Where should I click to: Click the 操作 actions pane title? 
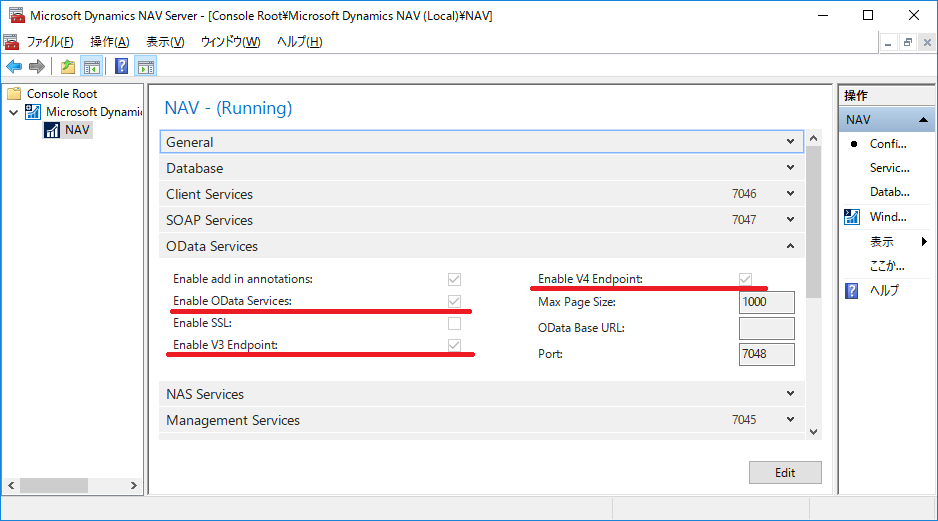856,96
